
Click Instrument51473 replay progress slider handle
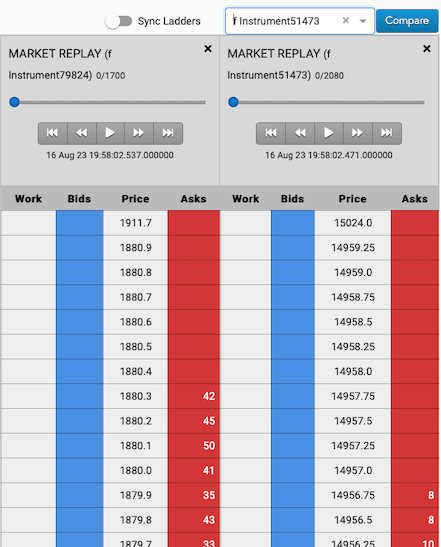pos(233,102)
